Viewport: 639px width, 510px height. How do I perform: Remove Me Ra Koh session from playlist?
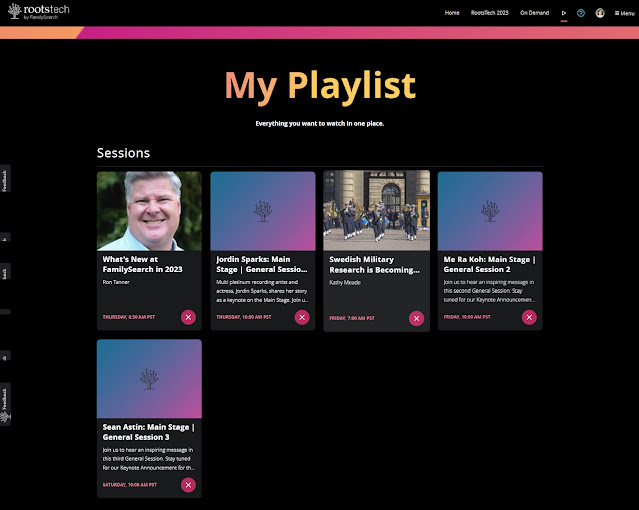click(x=529, y=317)
